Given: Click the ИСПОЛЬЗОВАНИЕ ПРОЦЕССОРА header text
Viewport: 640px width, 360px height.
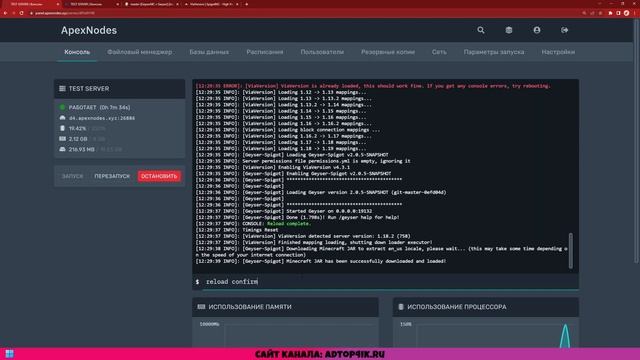Looking at the screenshot, I should pyautogui.click(x=457, y=307).
